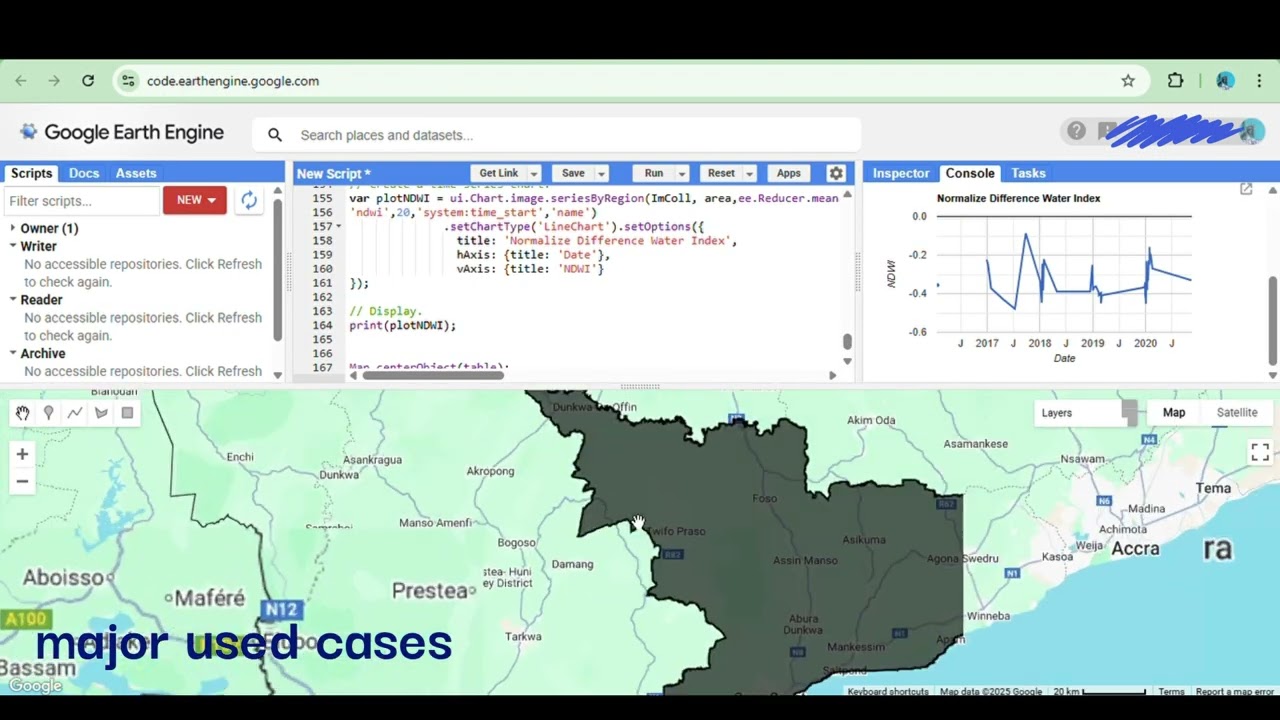The width and height of the screenshot is (1280, 720).
Task: Collapse the Writer tree node
Action: (13, 246)
